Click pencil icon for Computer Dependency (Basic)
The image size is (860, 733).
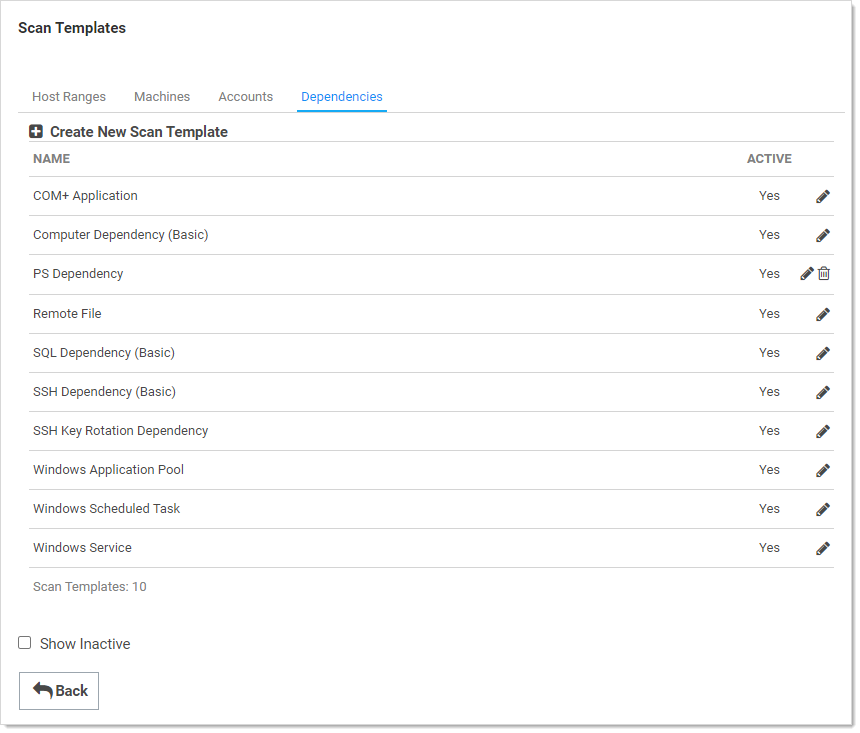pos(823,236)
